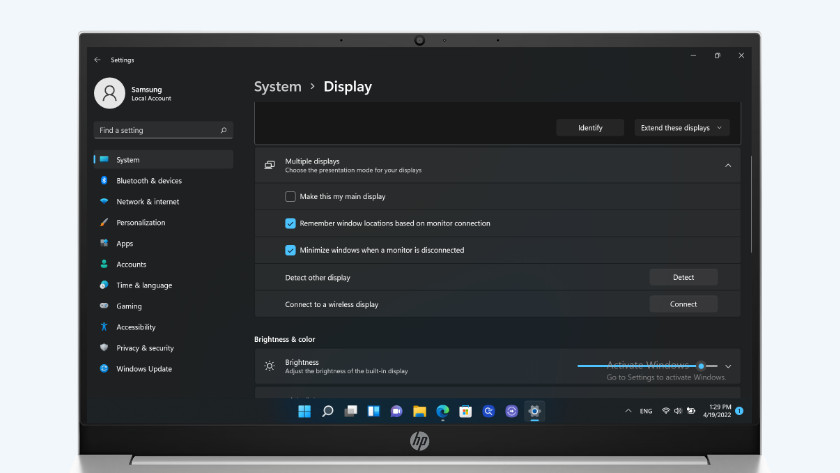Collapse the Multiple displays section
The image size is (840, 473).
click(728, 166)
